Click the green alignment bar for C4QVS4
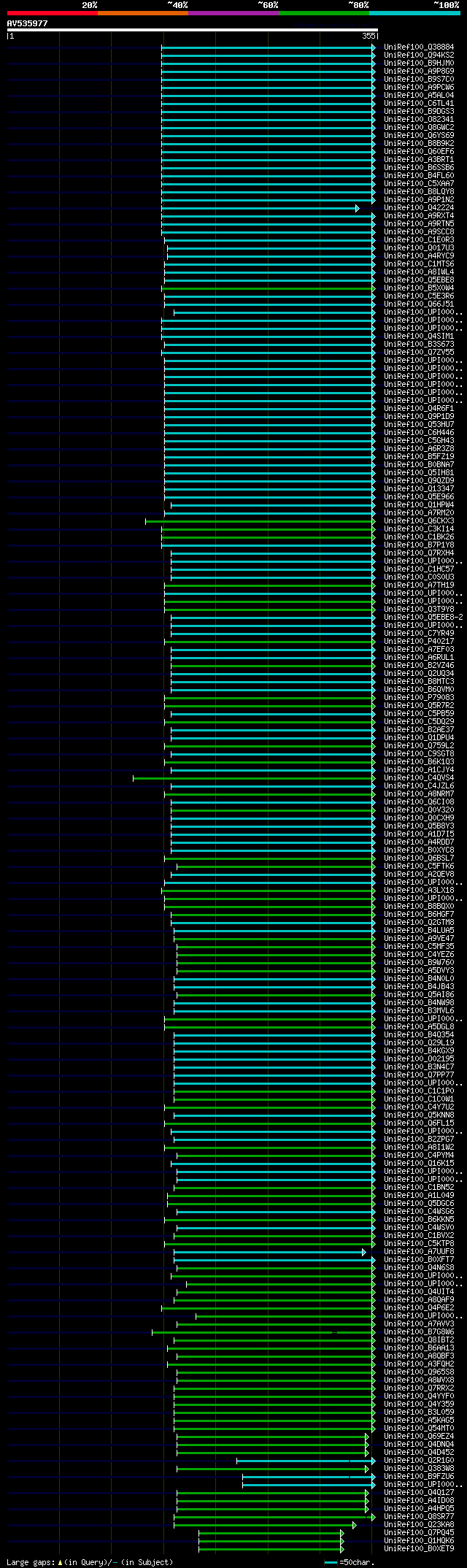467x1568 pixels. pyautogui.click(x=255, y=779)
